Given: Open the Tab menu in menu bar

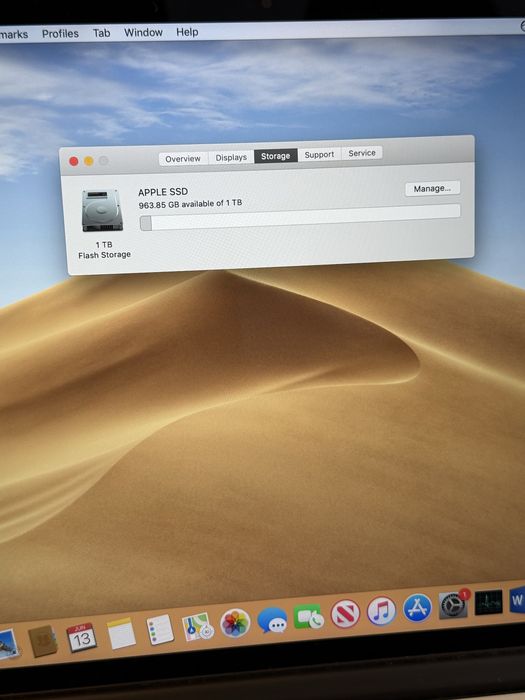Looking at the screenshot, I should point(102,33).
